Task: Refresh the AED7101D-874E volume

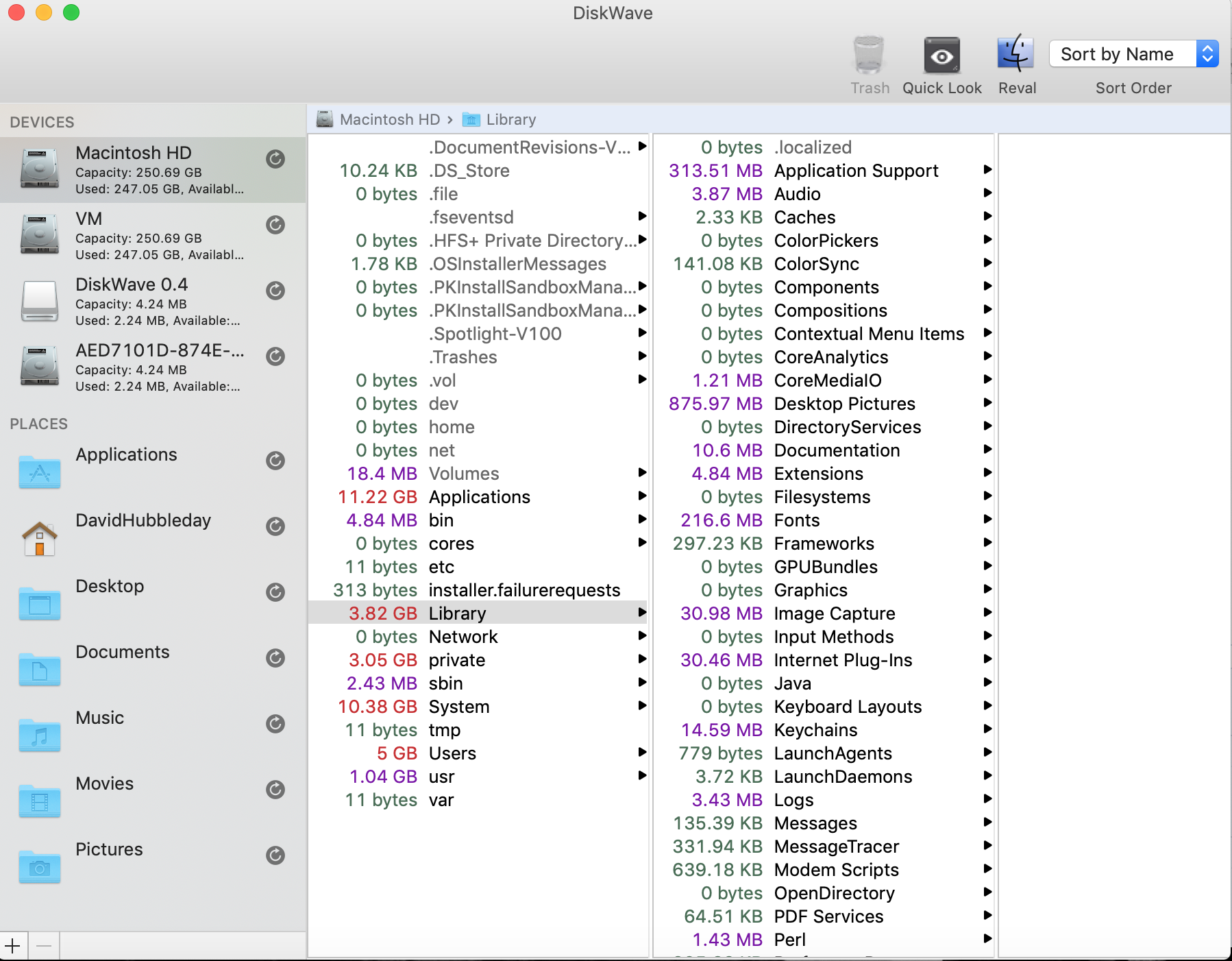Action: (x=275, y=356)
